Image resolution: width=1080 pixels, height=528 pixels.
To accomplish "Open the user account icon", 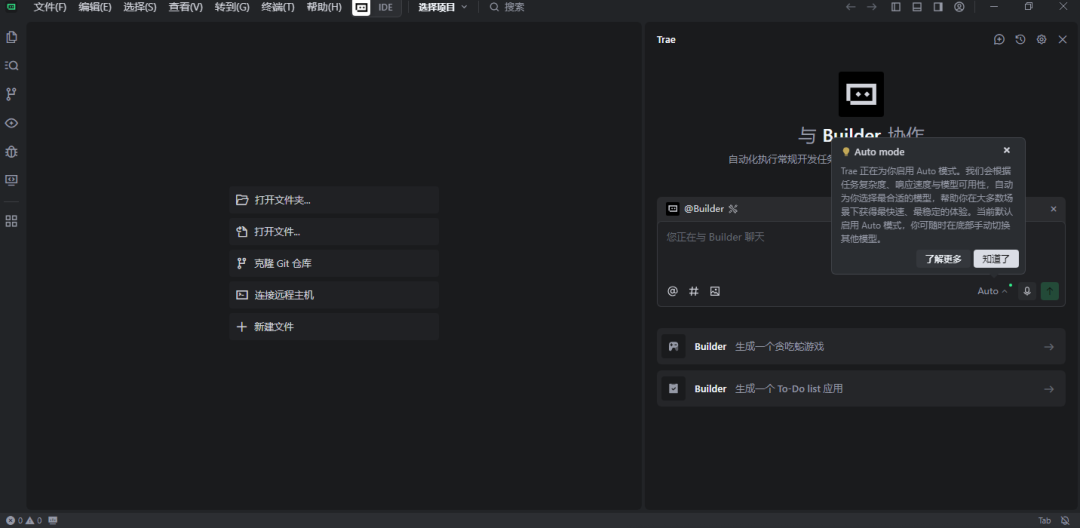I will (x=959, y=7).
